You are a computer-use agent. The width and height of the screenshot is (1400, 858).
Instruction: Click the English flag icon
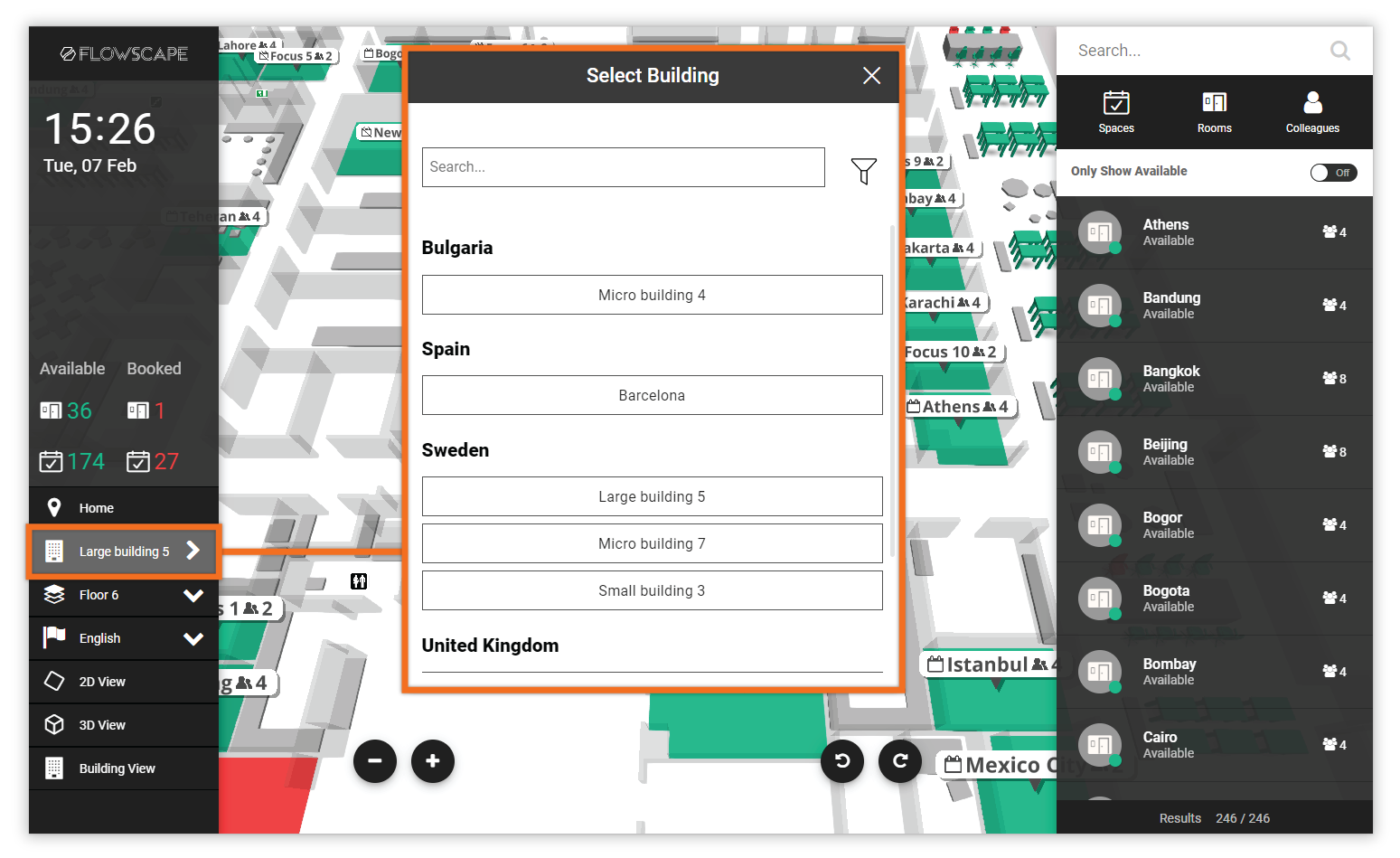coord(54,637)
